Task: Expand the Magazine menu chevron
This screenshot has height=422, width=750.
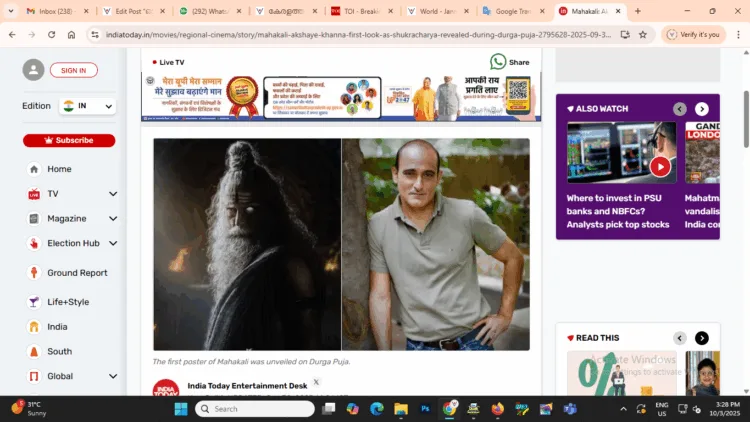Action: coord(113,219)
